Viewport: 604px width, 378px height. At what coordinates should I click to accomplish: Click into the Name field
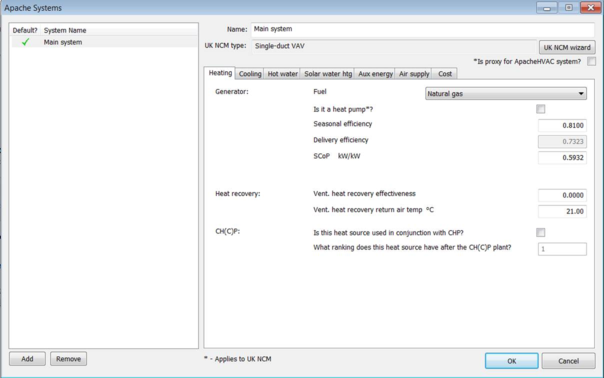pyautogui.click(x=423, y=29)
